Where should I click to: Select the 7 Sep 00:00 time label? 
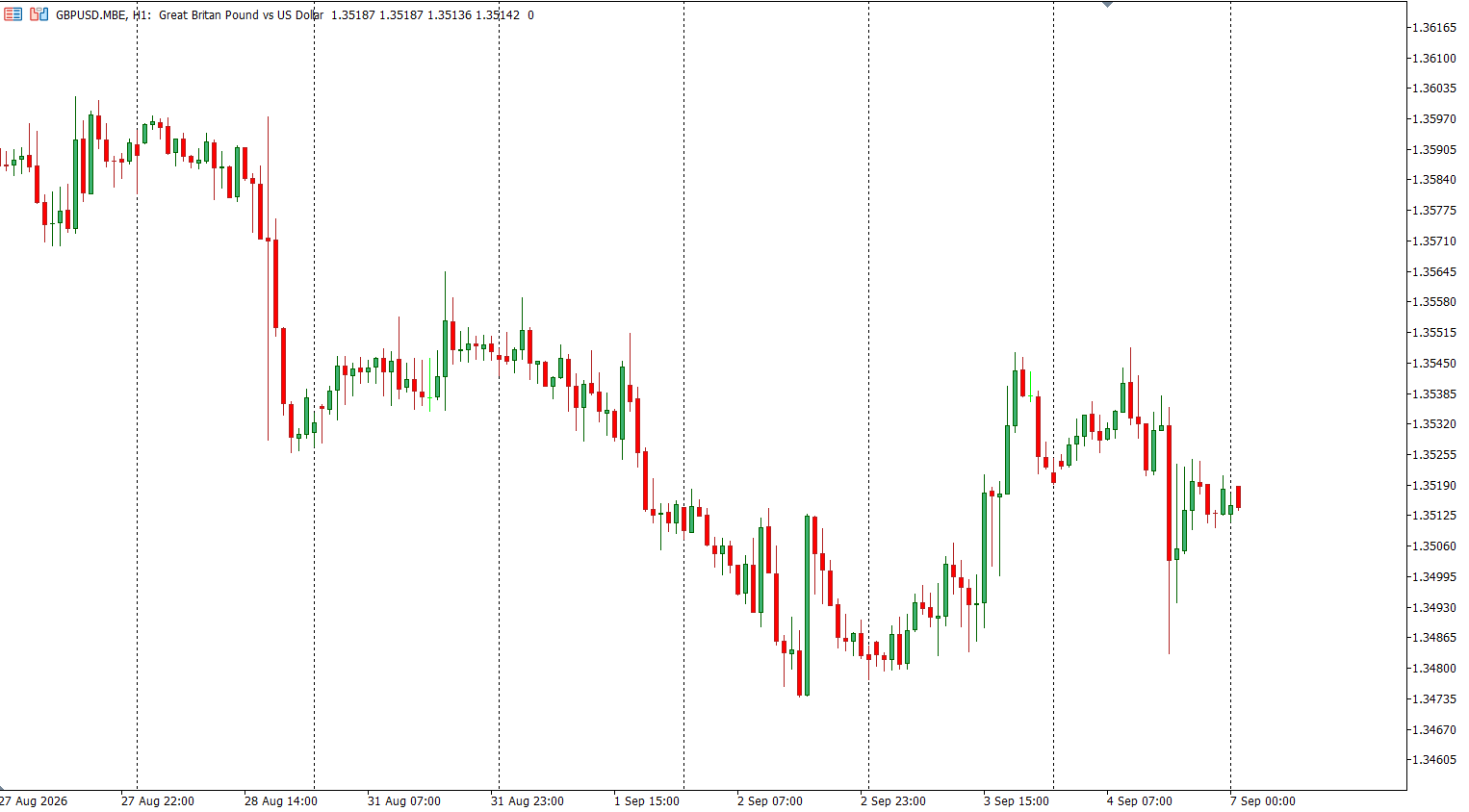tap(1262, 801)
